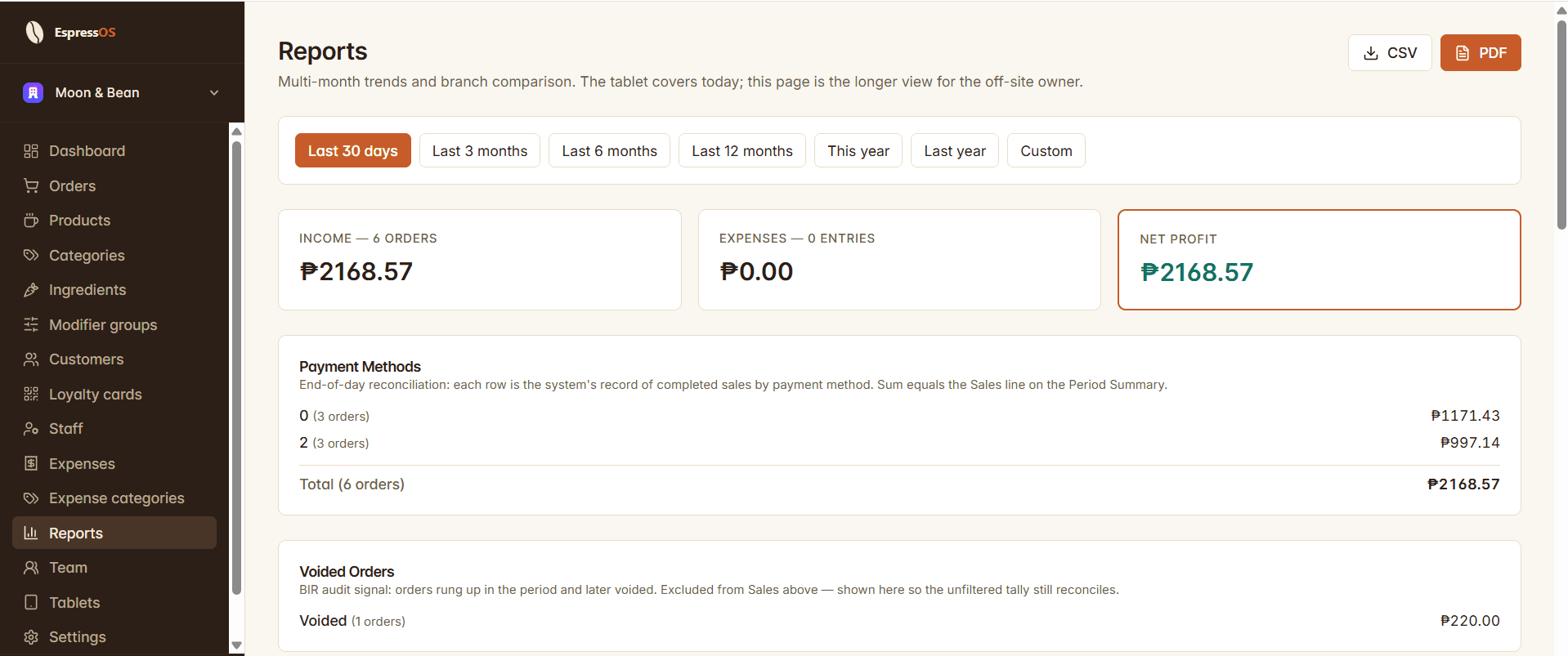
Task: Open the Ingredients page label
Action: tap(87, 290)
